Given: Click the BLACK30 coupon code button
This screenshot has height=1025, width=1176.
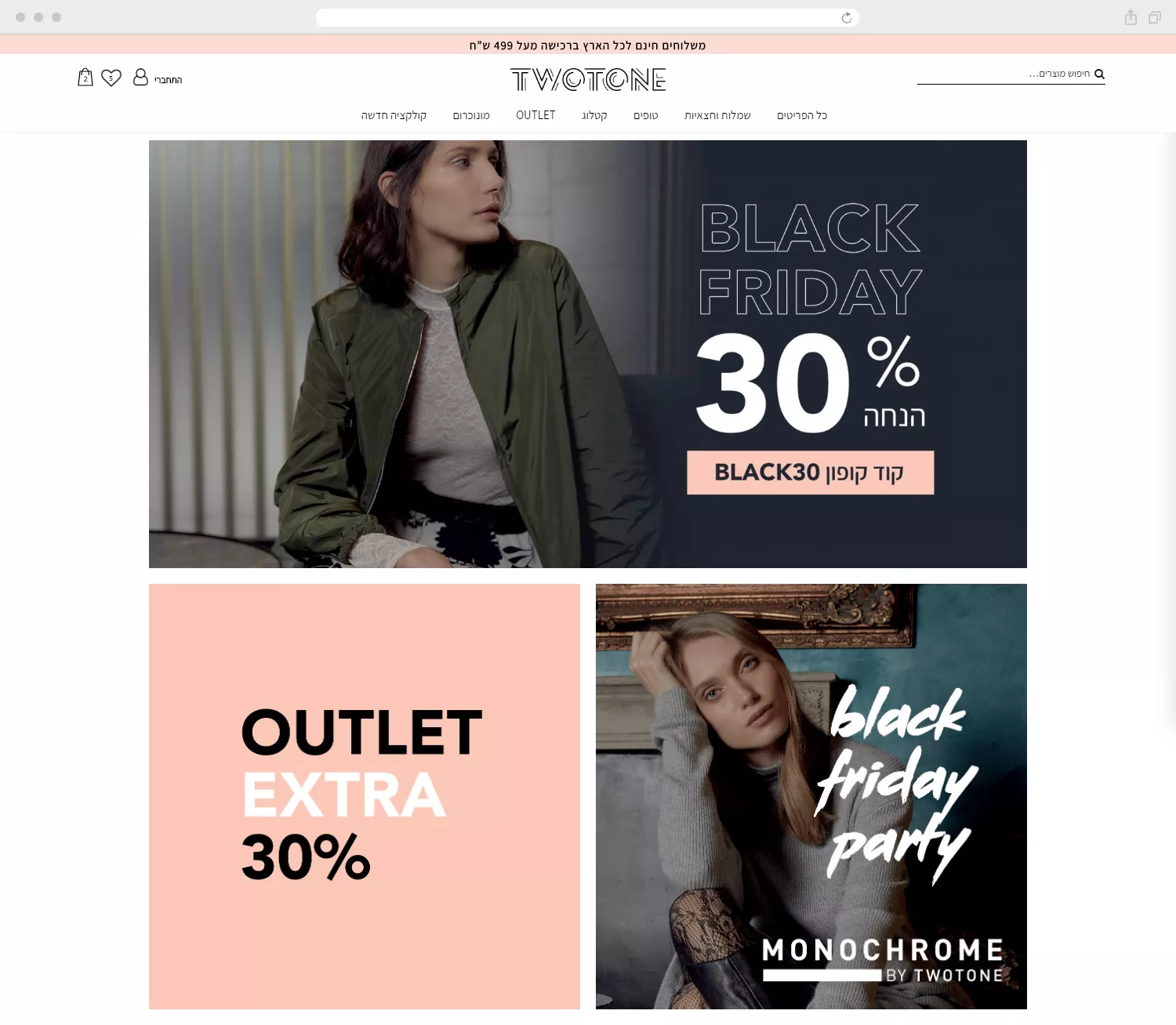Looking at the screenshot, I should pos(811,473).
